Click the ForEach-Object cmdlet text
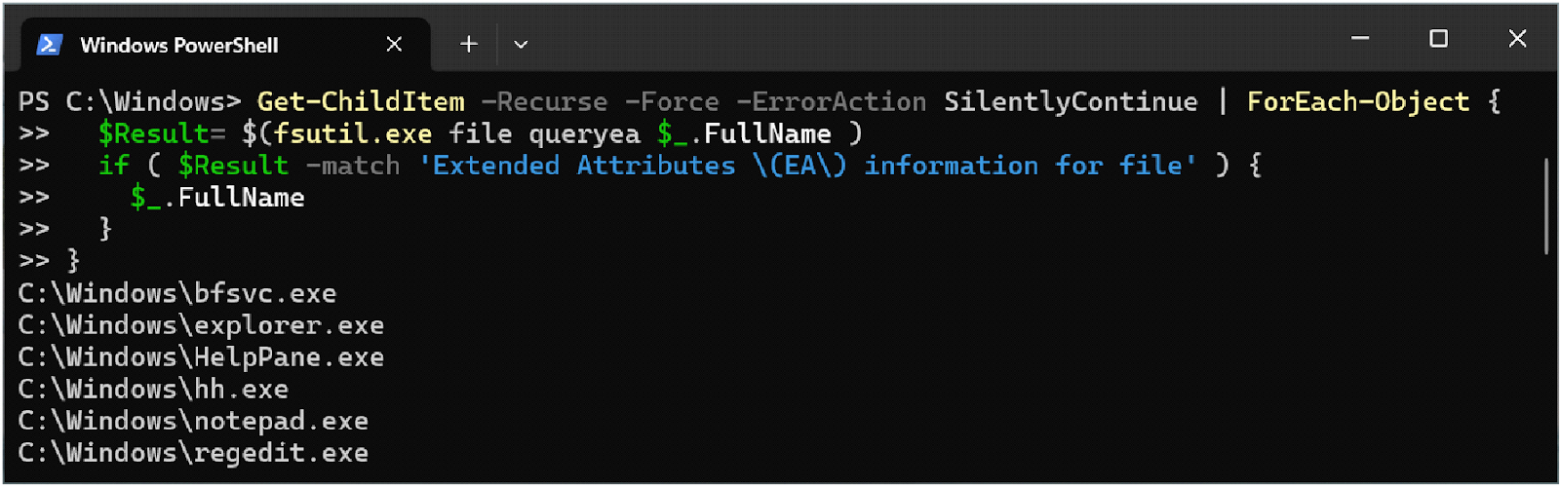 tap(1358, 102)
